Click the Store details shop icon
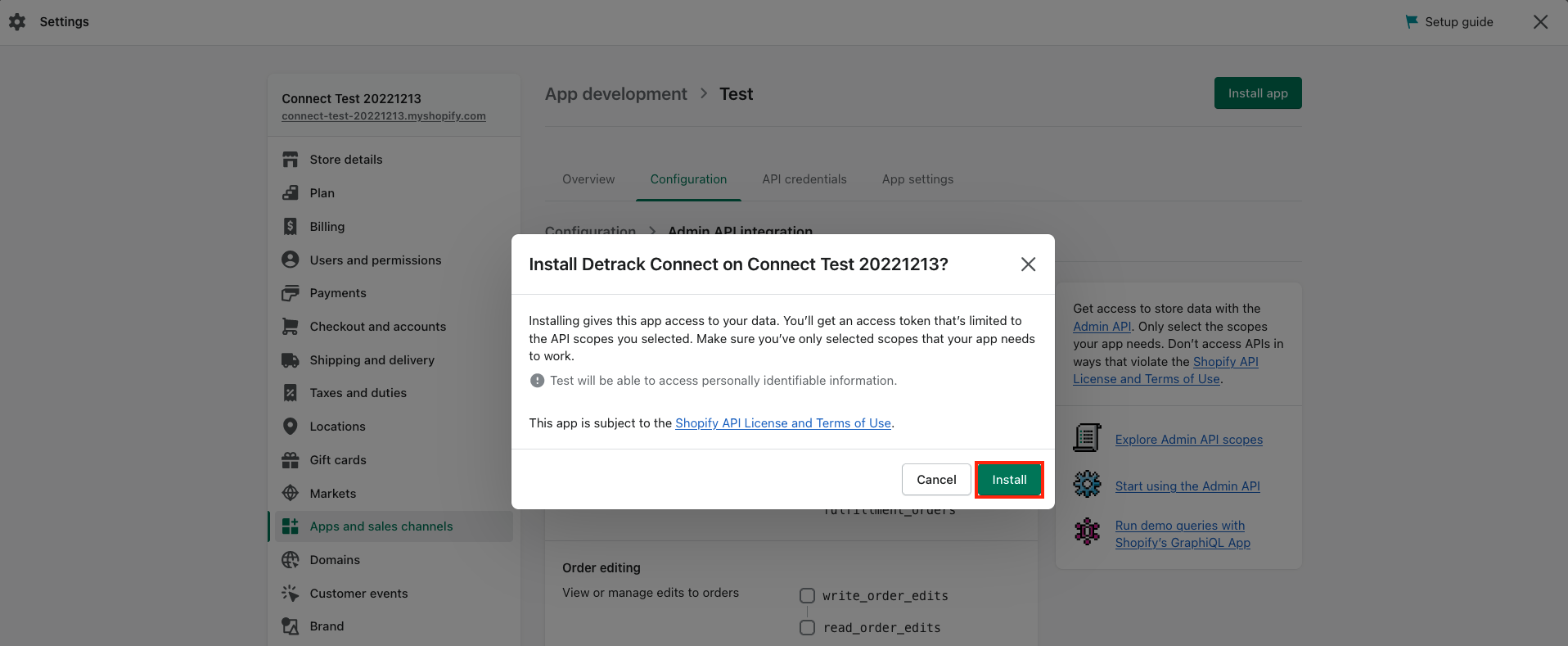 [291, 160]
